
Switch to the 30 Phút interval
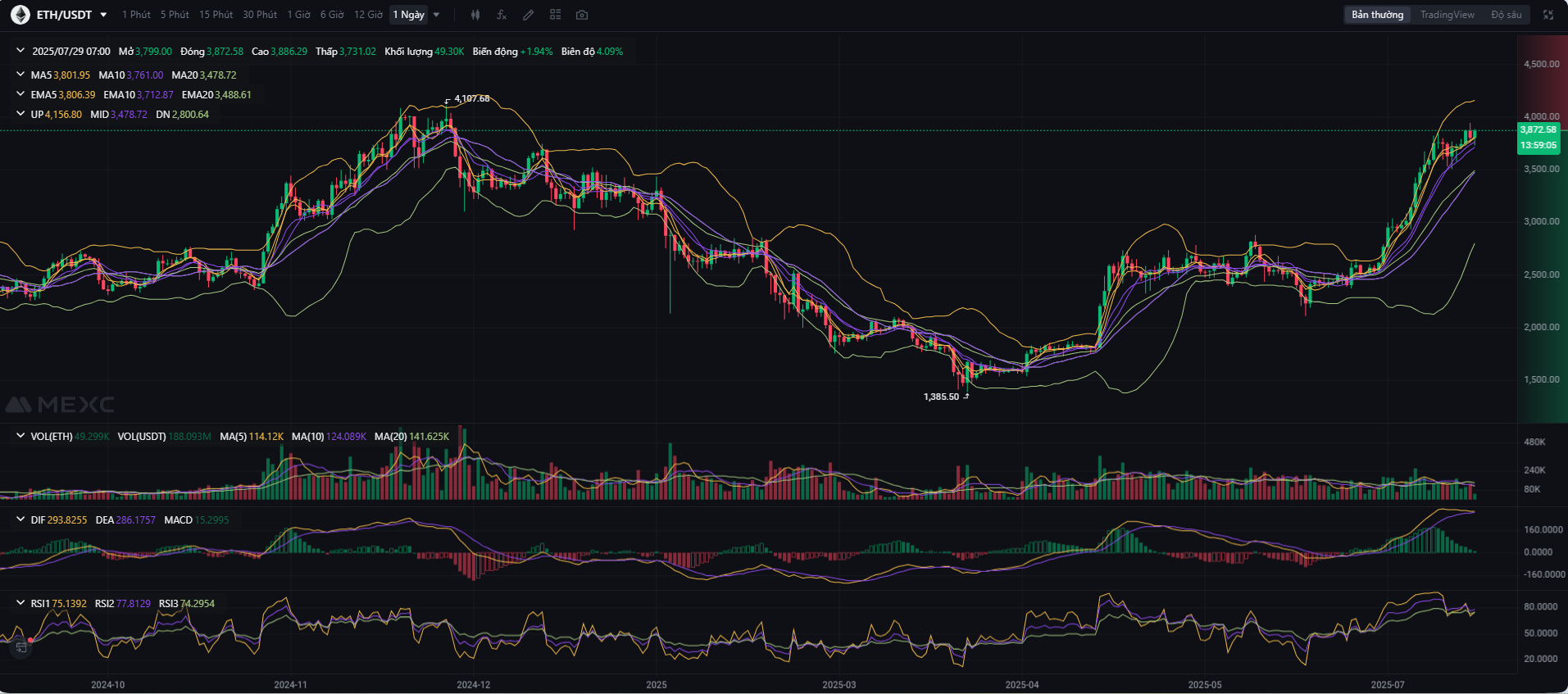[x=260, y=15]
